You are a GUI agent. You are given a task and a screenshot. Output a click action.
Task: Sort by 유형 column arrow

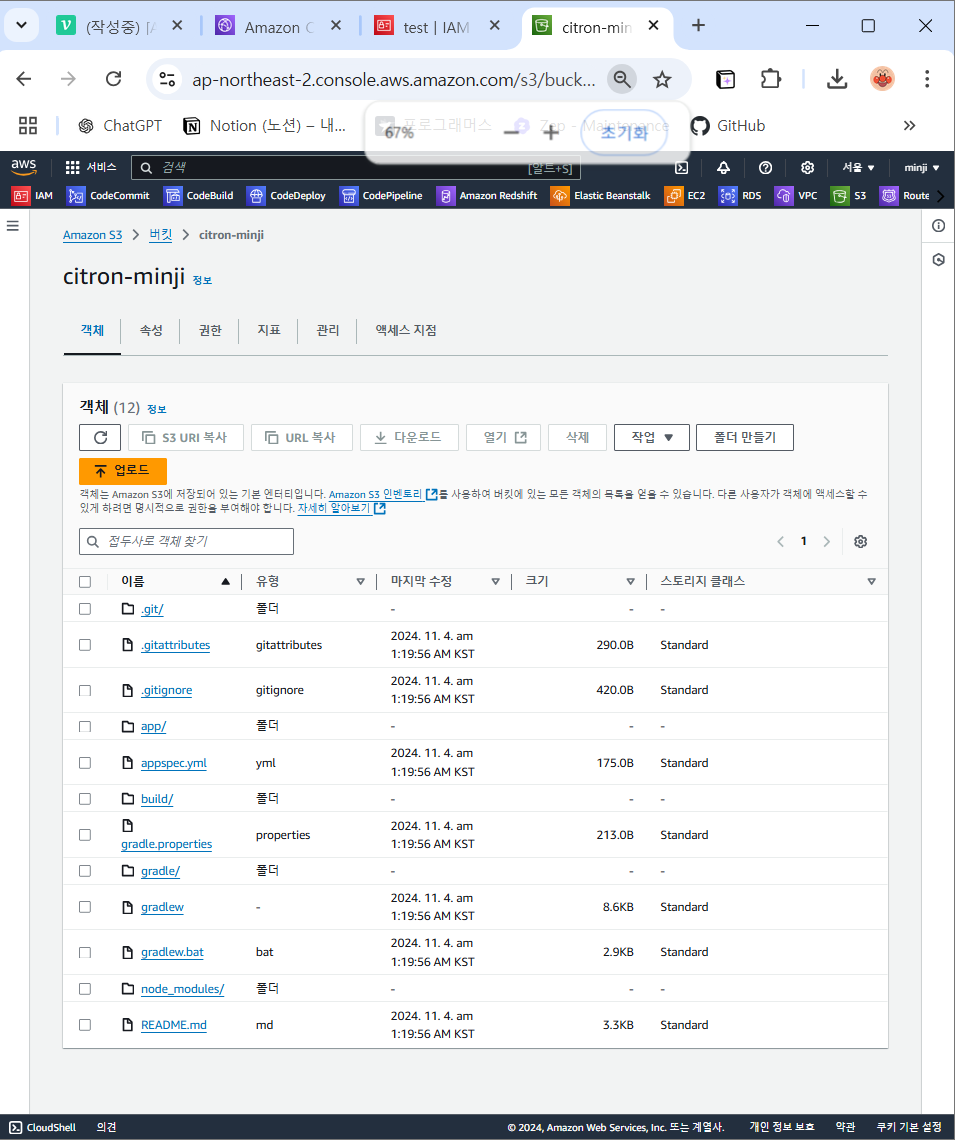point(360,582)
